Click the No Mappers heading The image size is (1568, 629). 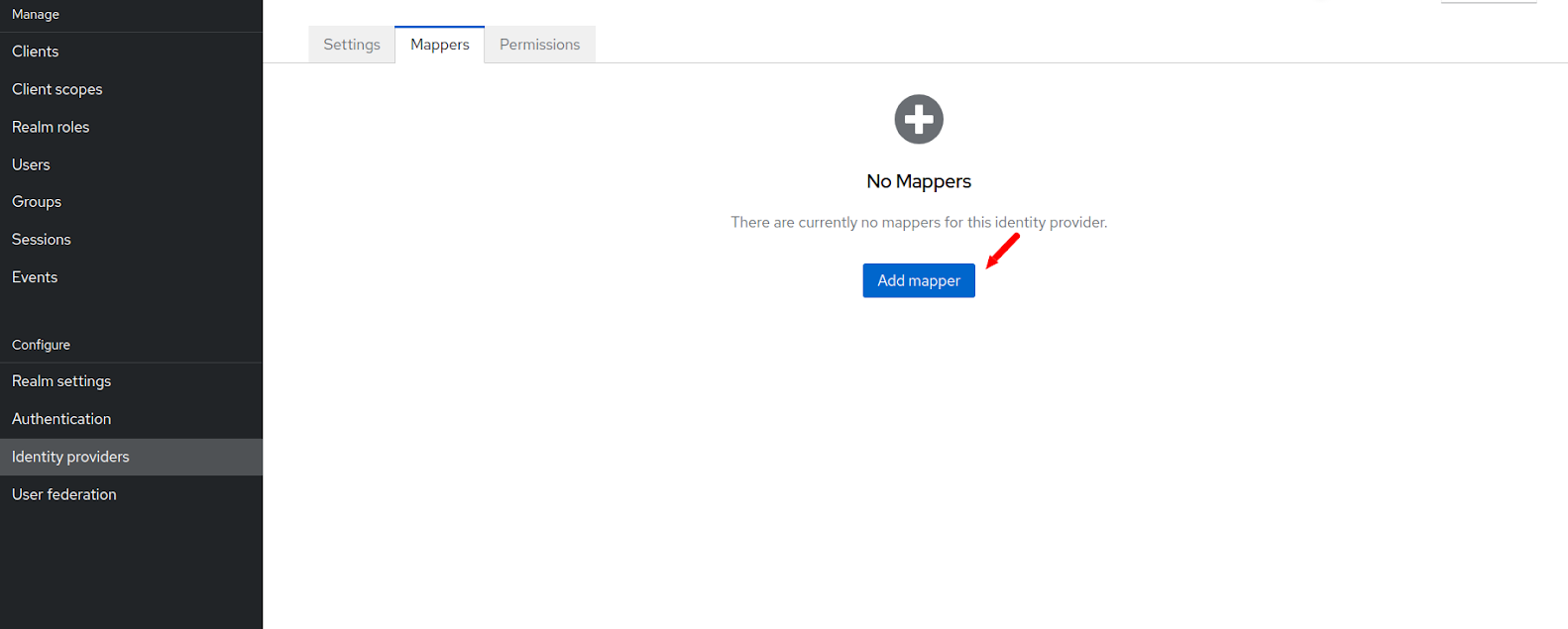coord(919,181)
